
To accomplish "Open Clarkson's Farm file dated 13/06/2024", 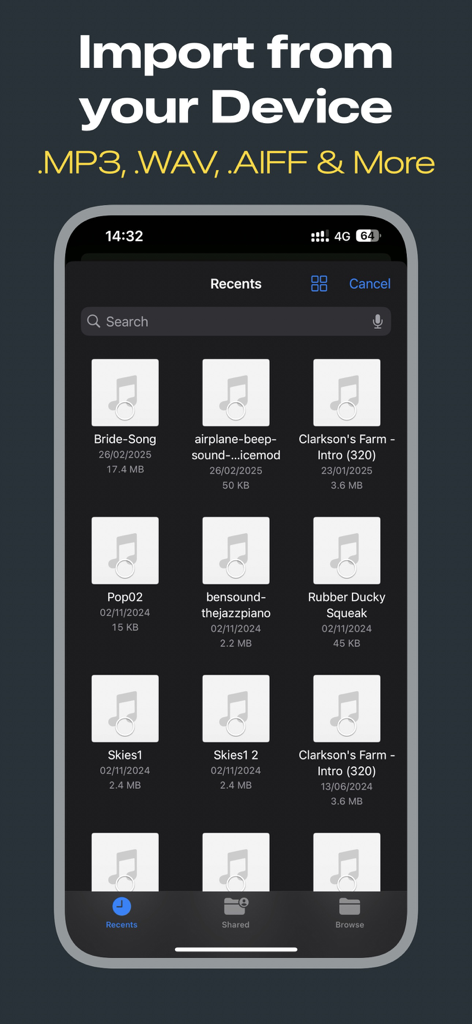I will pos(347,709).
